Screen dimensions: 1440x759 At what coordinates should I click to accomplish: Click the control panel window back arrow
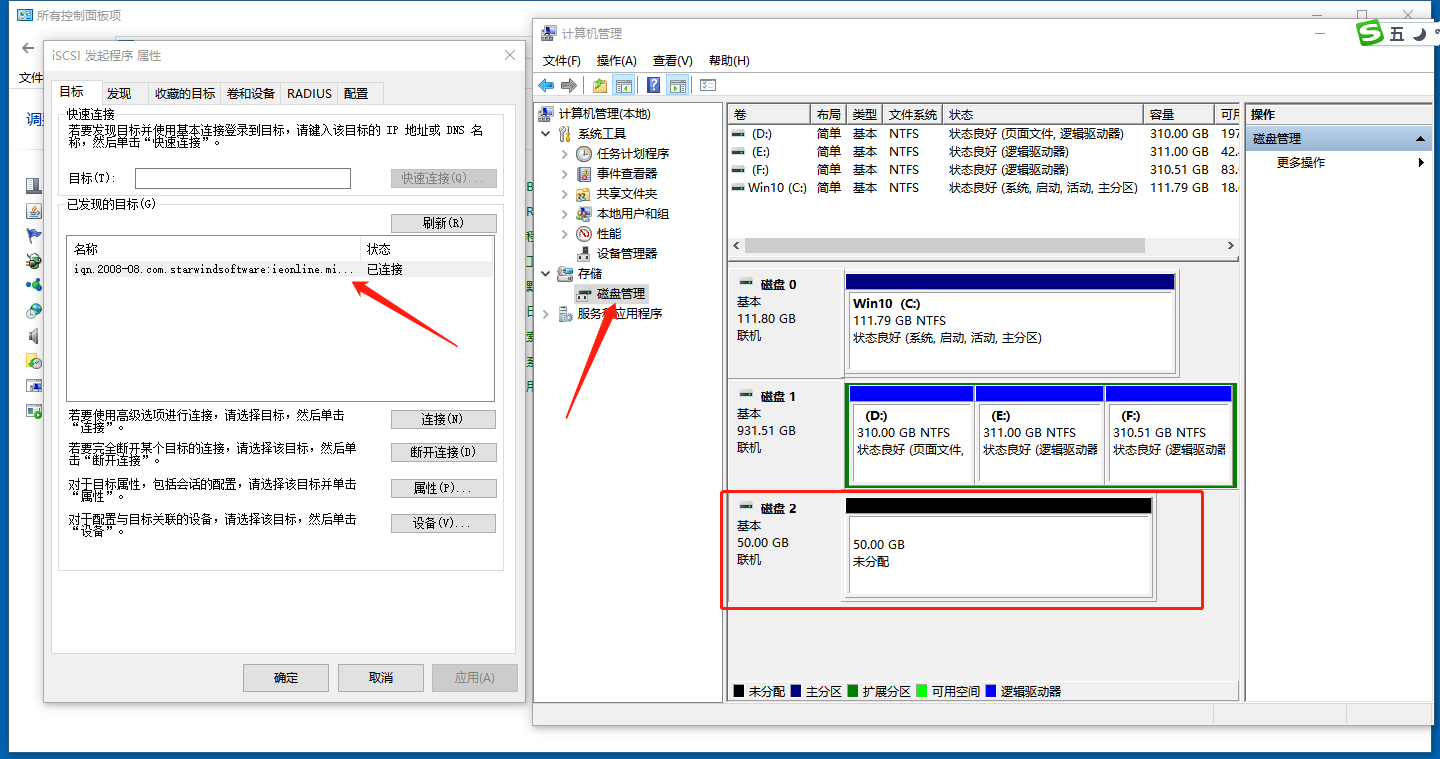(28, 48)
